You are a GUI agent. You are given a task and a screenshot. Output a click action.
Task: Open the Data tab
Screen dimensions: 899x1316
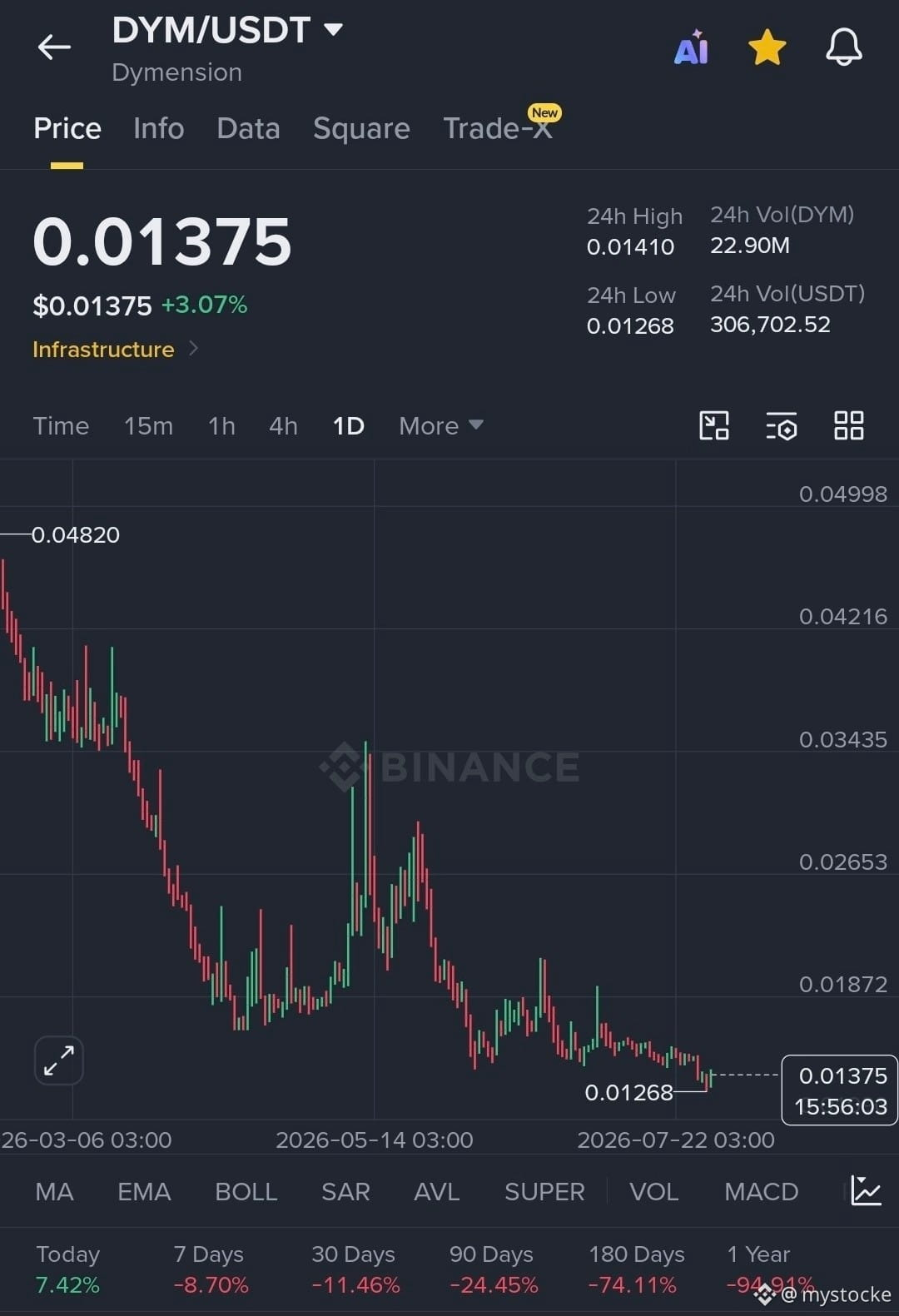pos(248,129)
